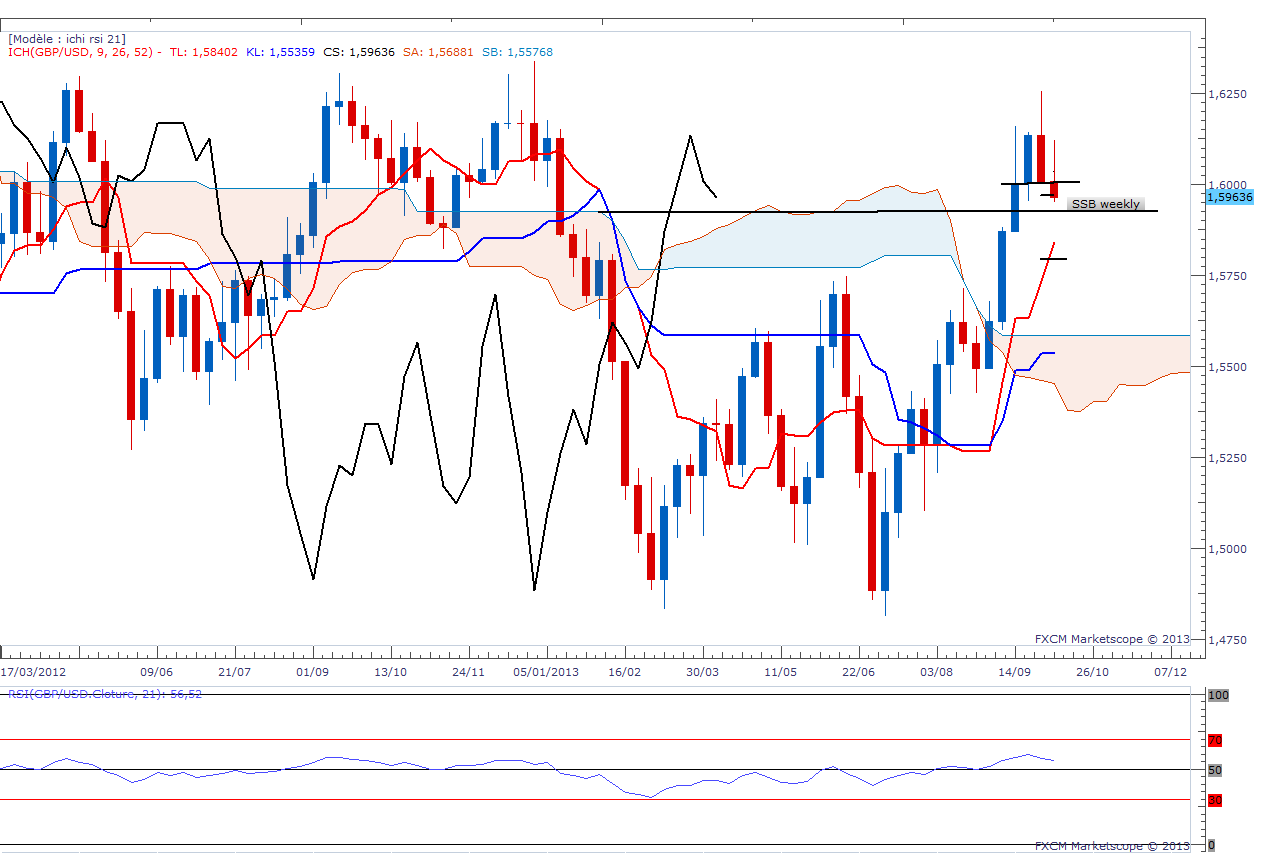Click the blue KL: 1,55359 value
The image size is (1263, 854).
coord(280,52)
